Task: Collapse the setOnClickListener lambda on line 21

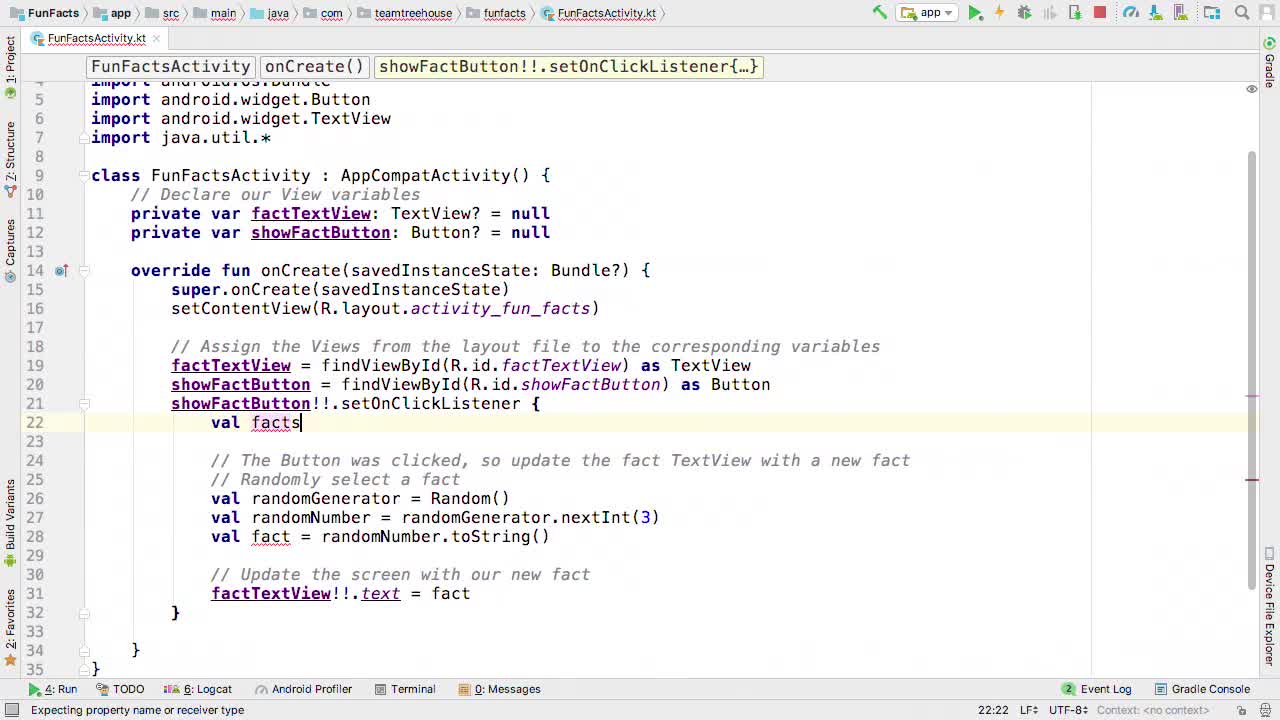Action: [x=85, y=404]
